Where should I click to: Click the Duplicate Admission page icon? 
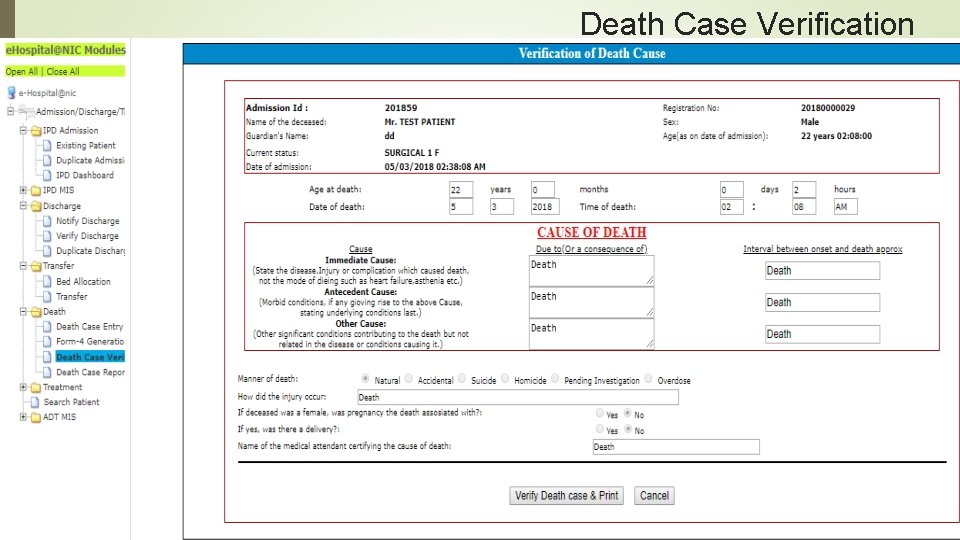[x=47, y=160]
